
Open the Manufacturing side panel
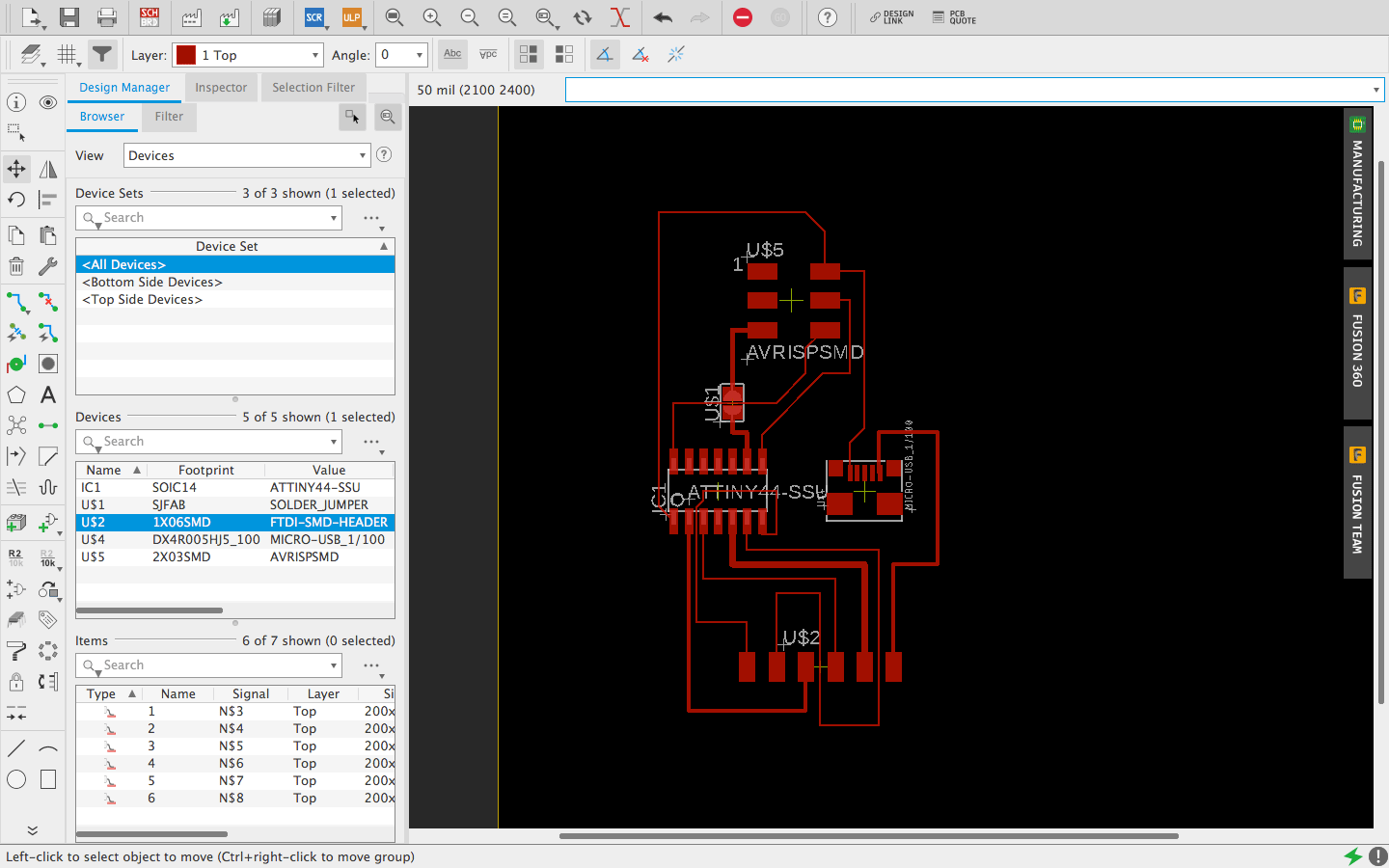pos(1357,183)
